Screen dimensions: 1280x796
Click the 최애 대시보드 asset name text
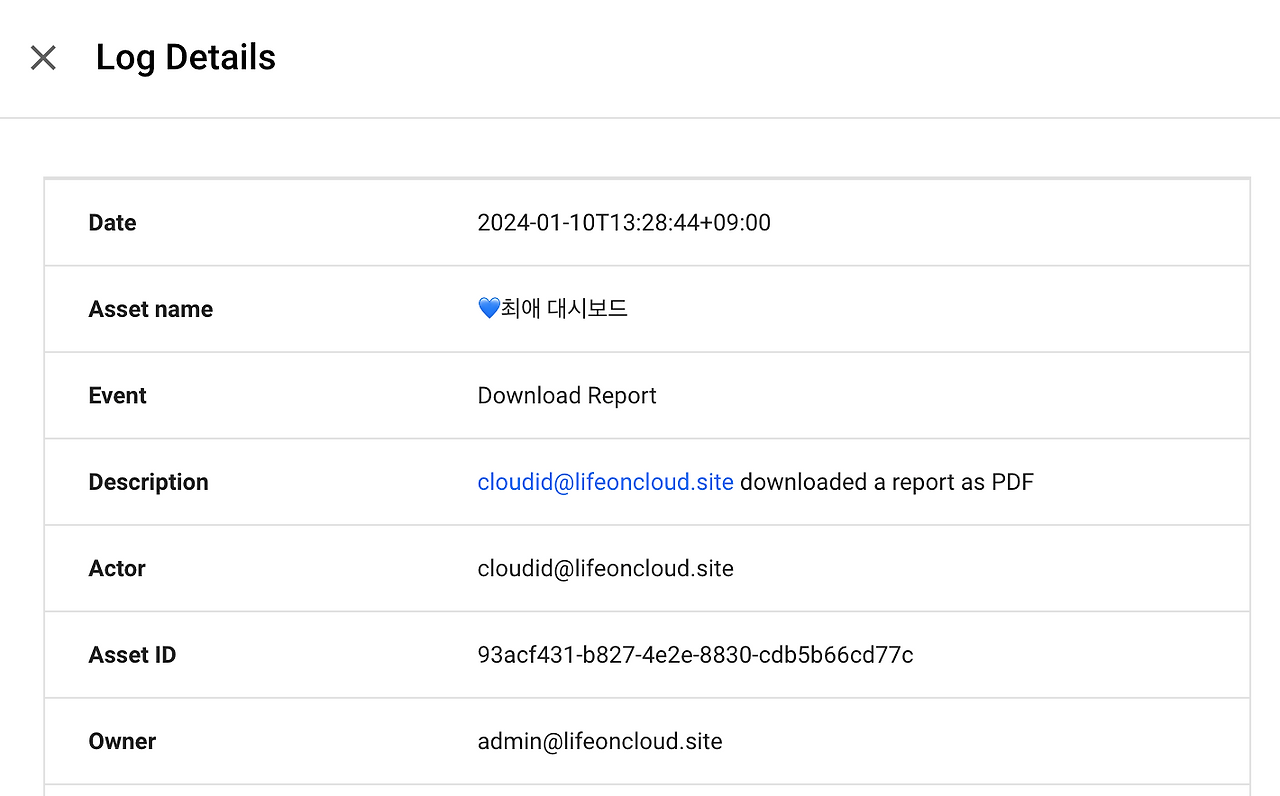click(x=564, y=309)
